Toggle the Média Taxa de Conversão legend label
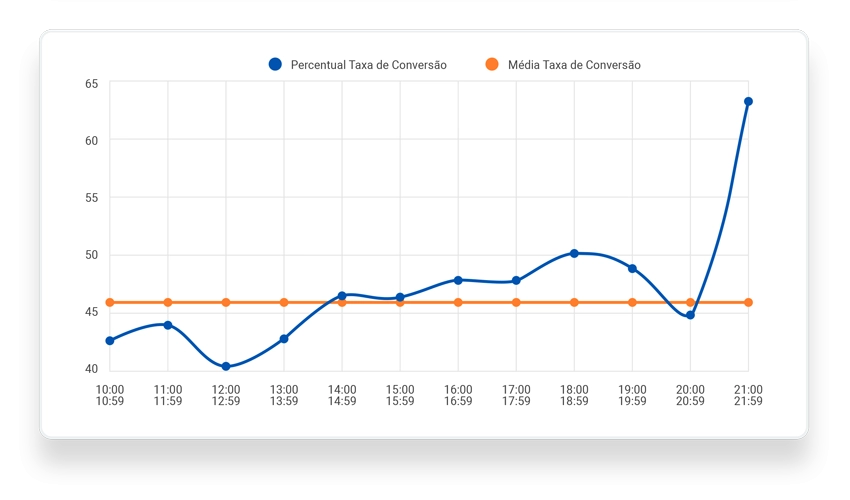Screen dimensions: 850x500 click(x=574, y=65)
